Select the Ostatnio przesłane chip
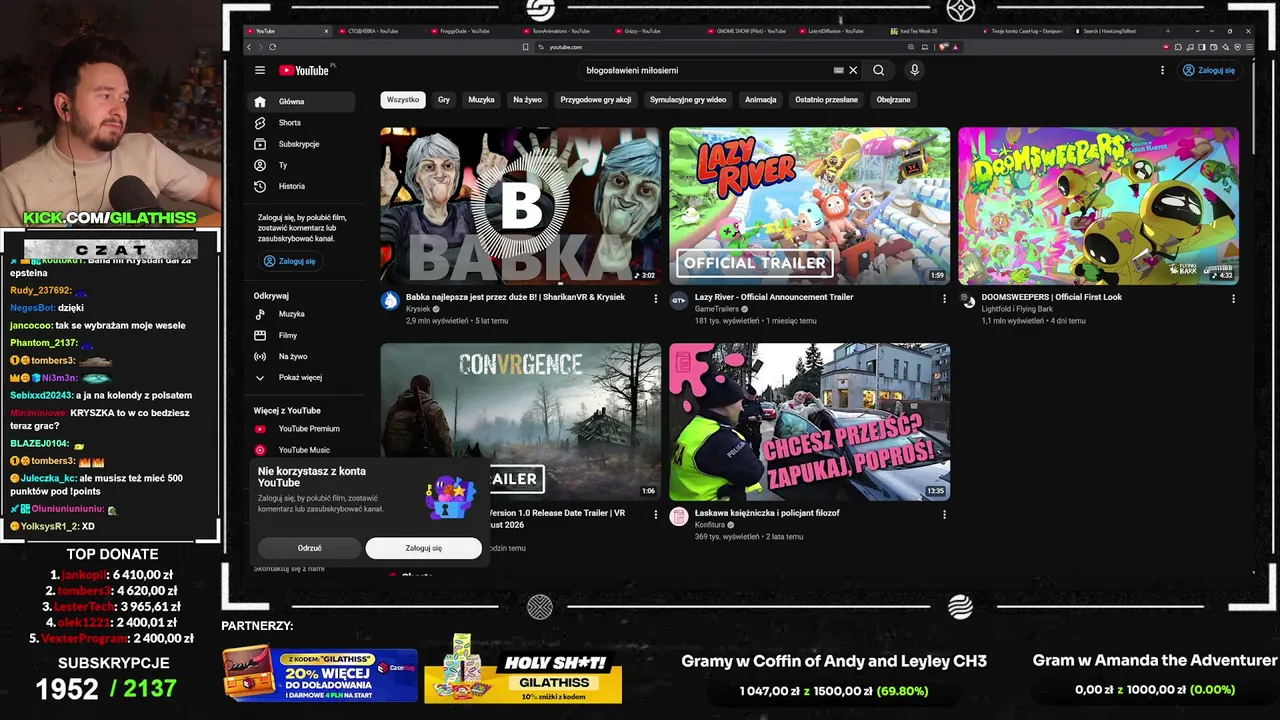 [x=826, y=100]
